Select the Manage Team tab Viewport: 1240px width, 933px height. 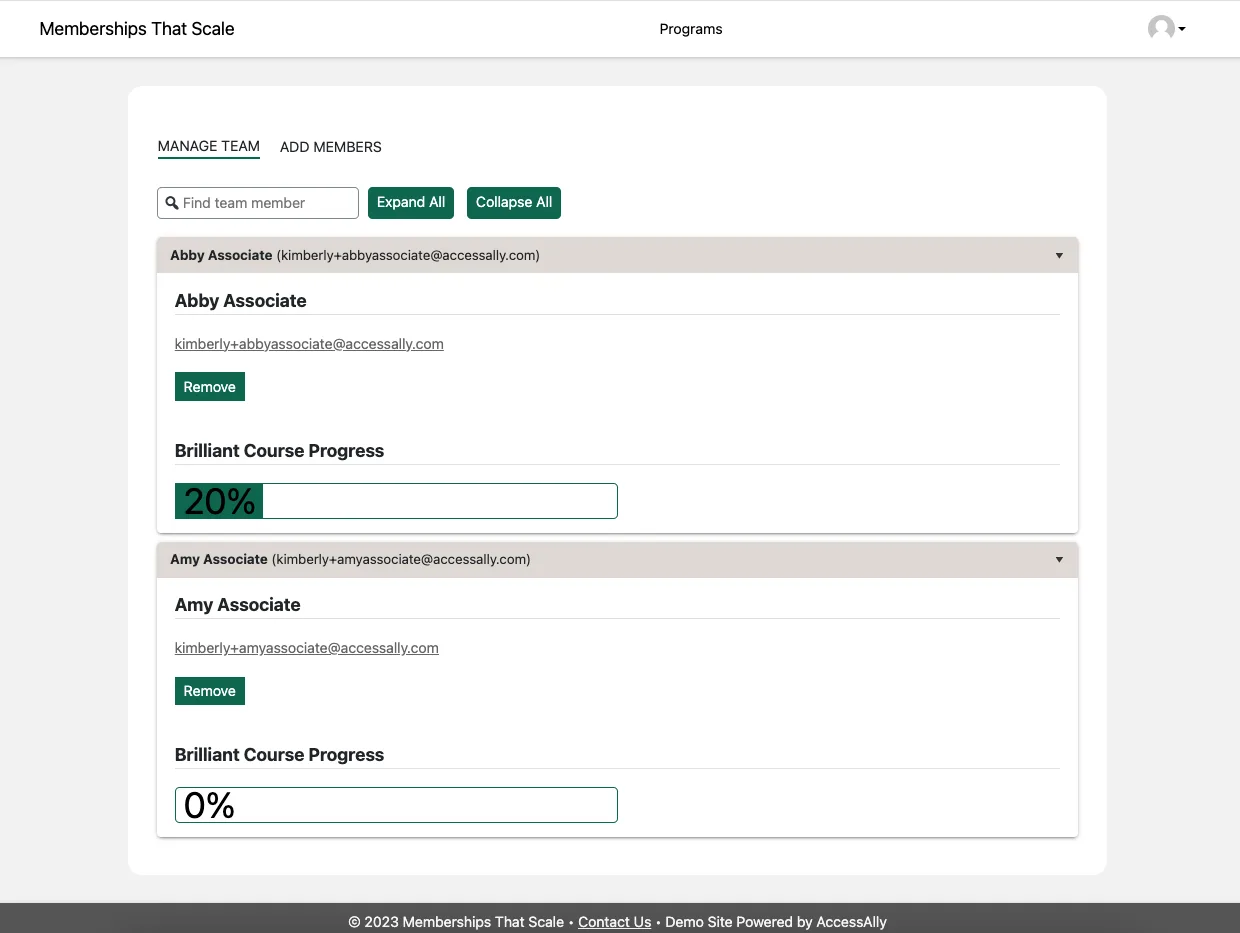208,146
